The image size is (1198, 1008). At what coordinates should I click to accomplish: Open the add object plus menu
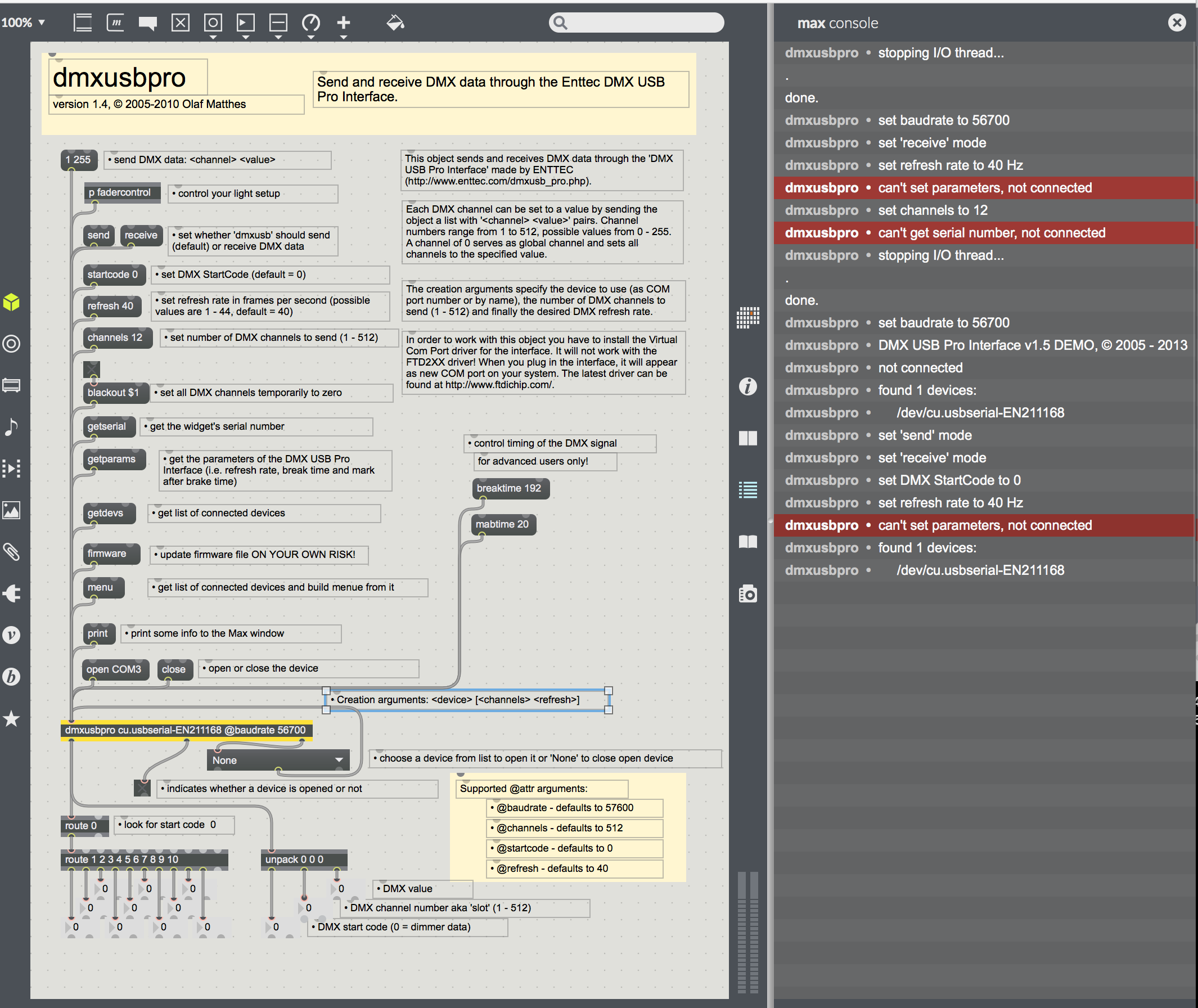click(x=343, y=23)
